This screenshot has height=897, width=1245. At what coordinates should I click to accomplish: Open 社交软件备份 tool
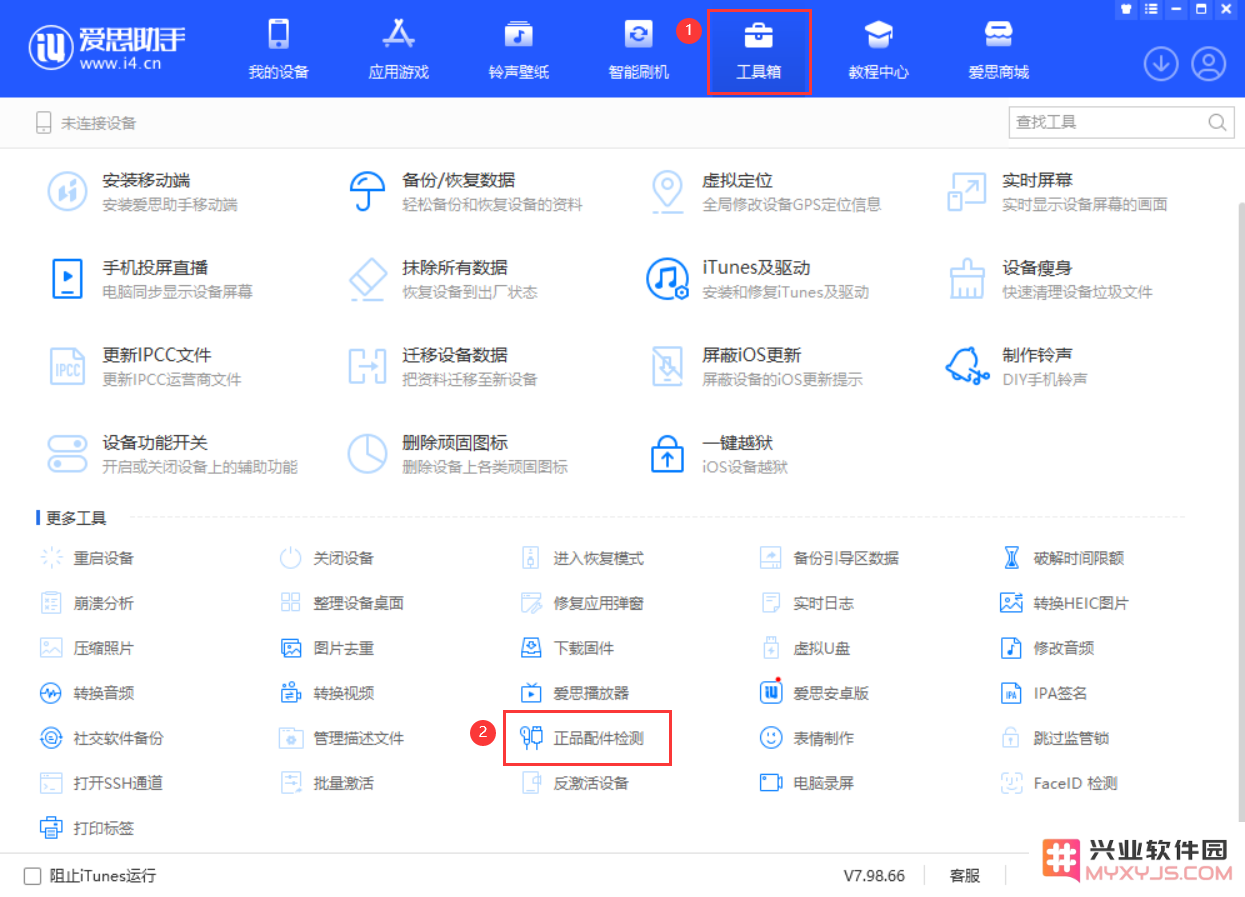coord(102,738)
